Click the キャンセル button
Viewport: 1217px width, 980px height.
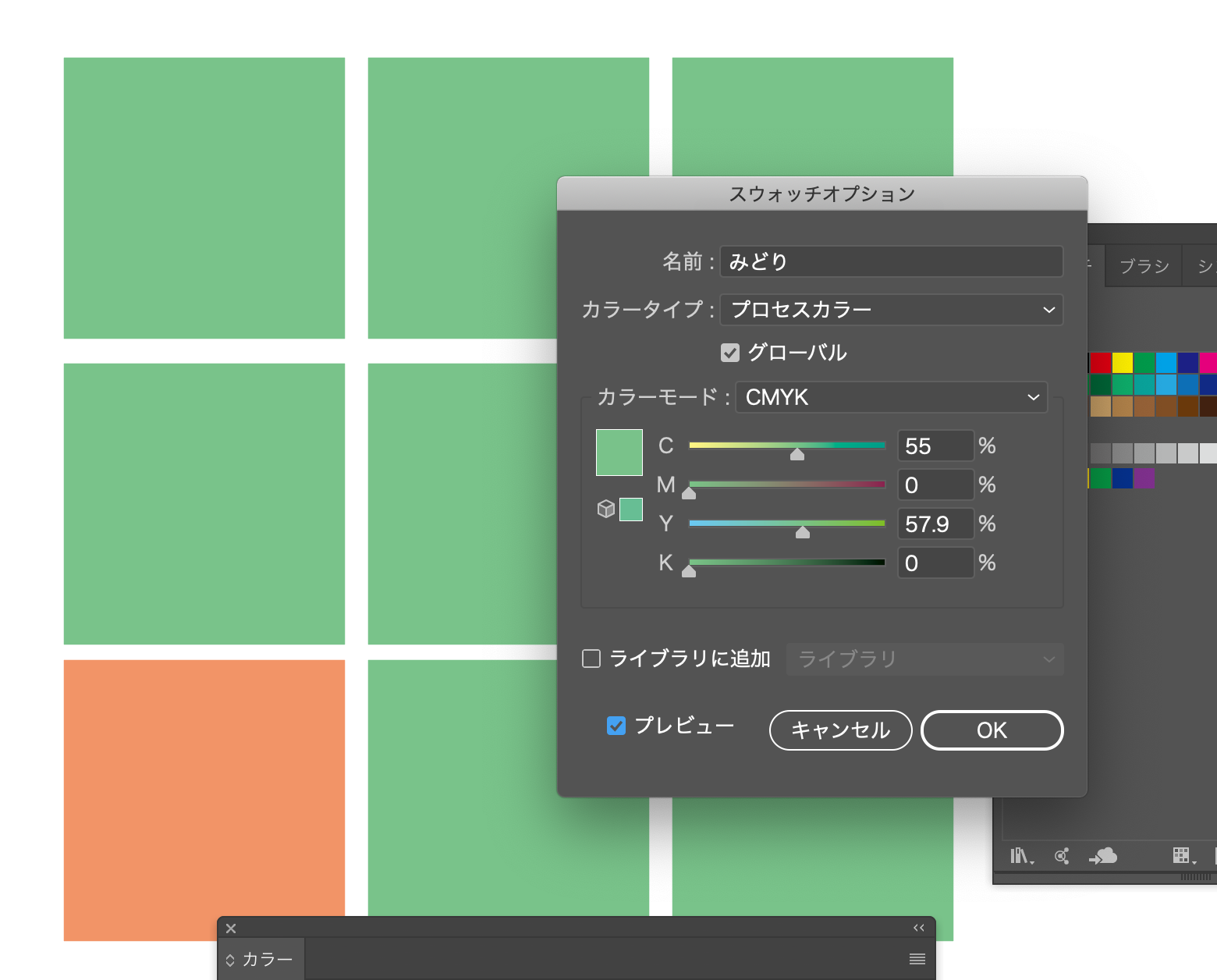point(840,730)
